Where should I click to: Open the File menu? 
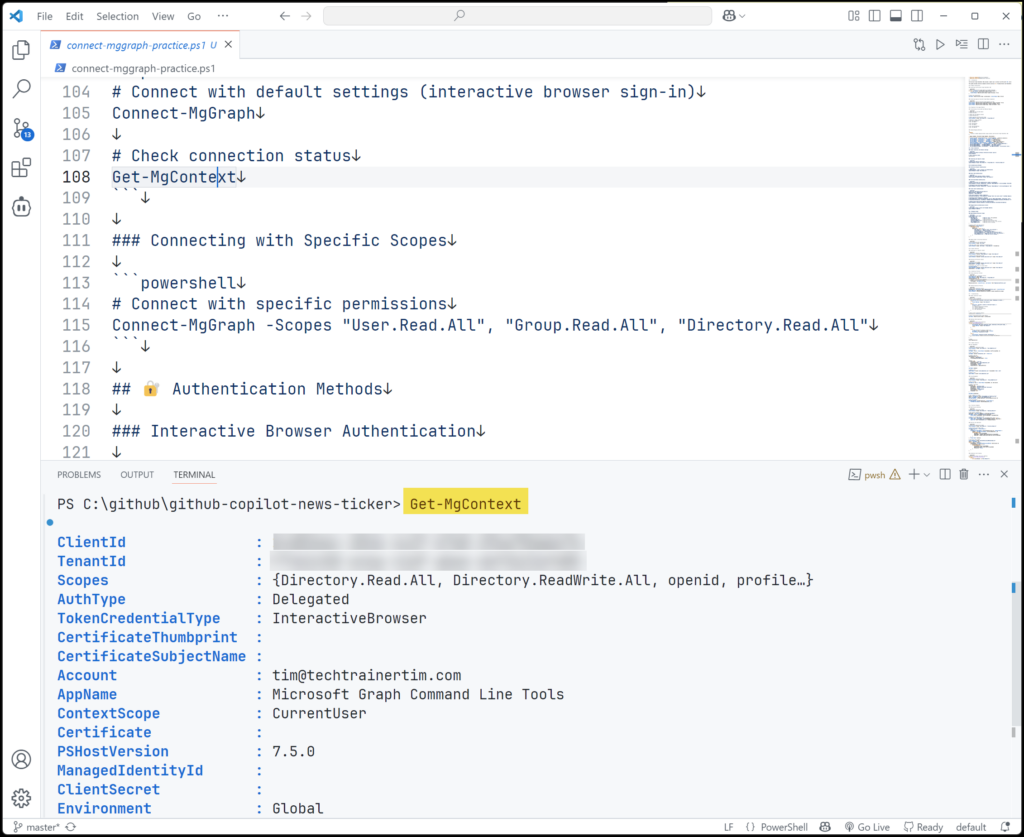coord(44,16)
